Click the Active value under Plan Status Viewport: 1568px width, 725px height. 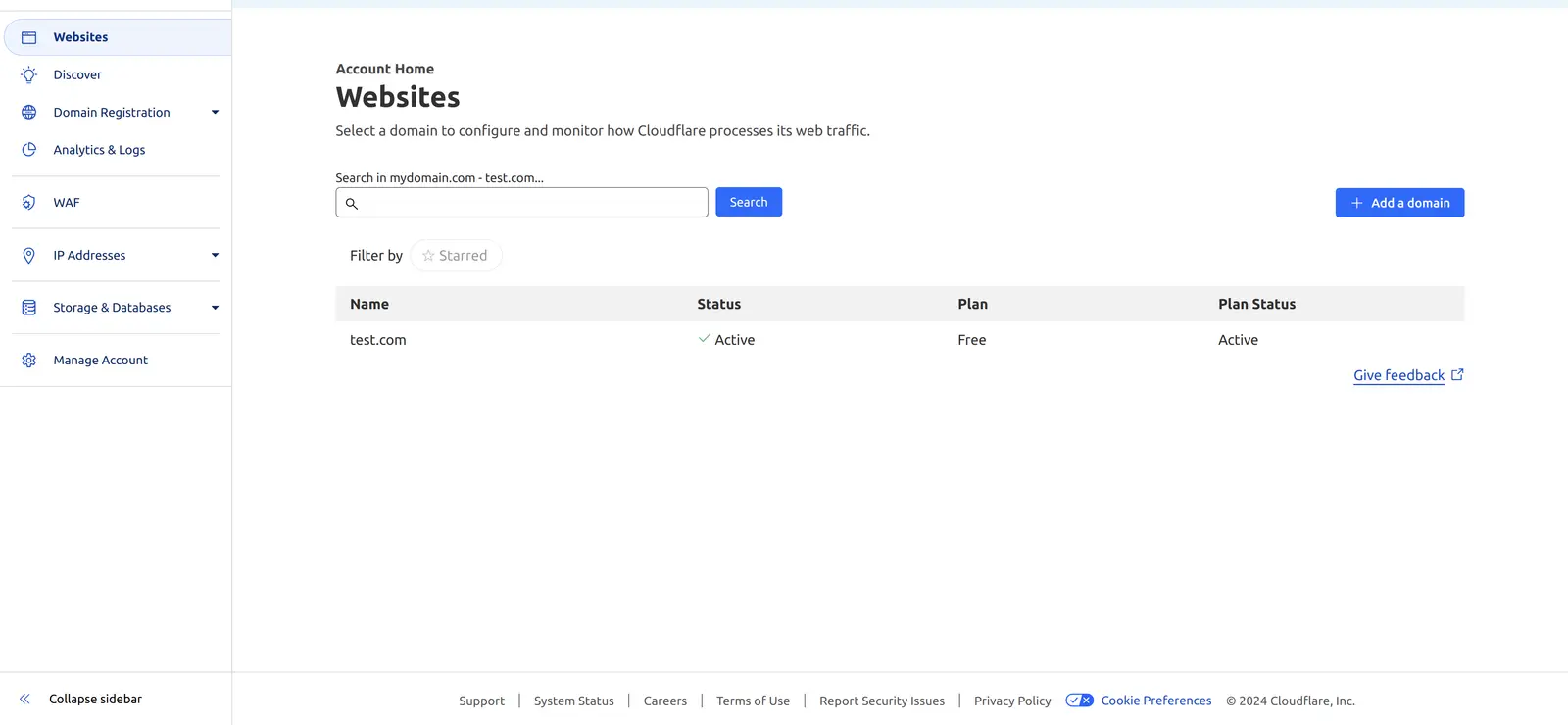tap(1239, 340)
